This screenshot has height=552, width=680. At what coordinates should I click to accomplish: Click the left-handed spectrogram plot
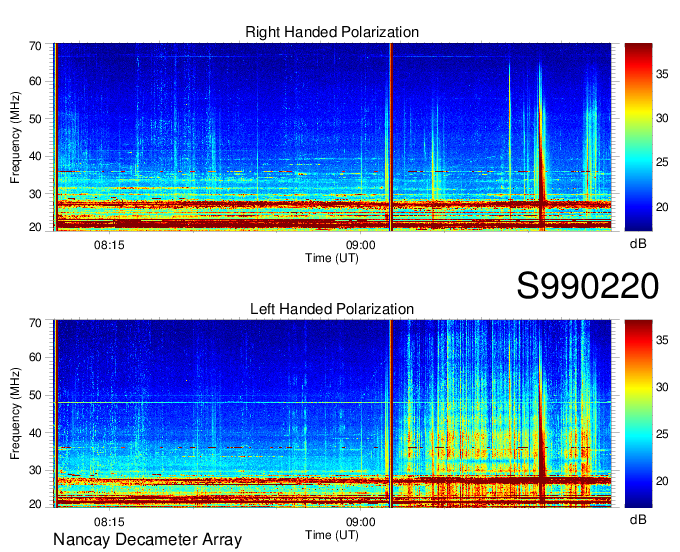pos(332,414)
